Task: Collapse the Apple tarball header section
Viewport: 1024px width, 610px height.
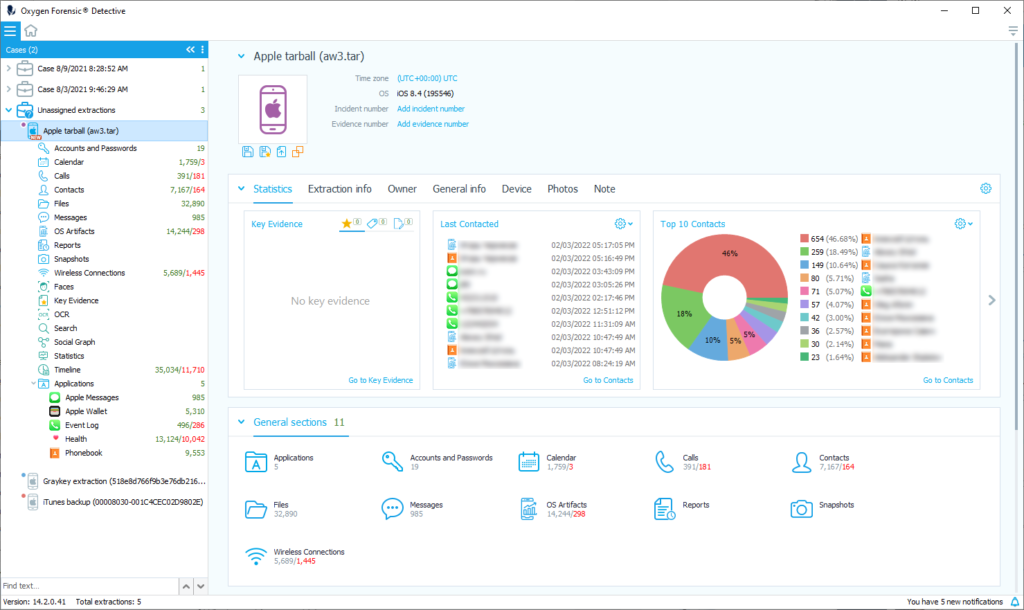Action: pos(241,56)
